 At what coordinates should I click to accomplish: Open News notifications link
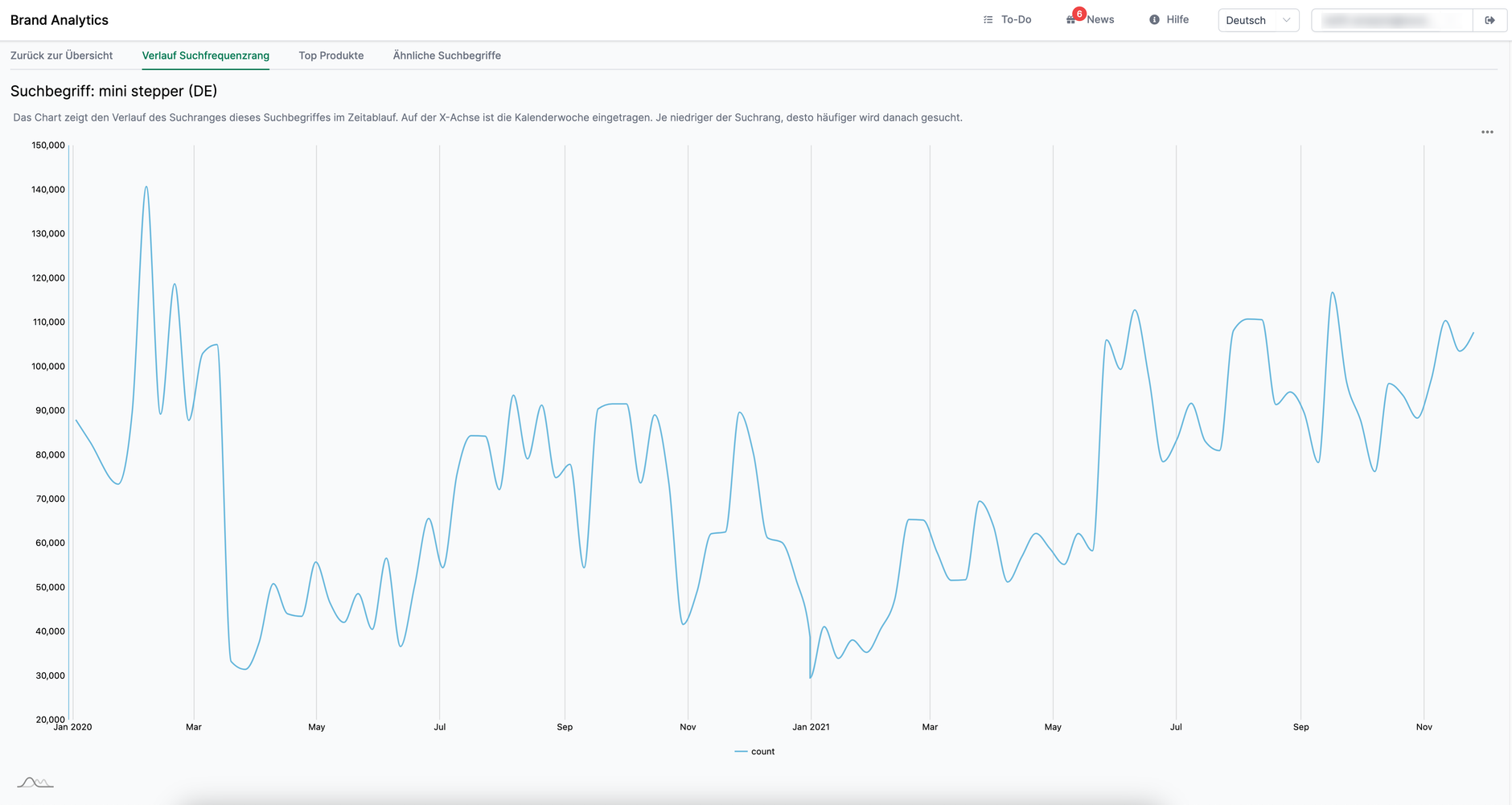click(x=1100, y=20)
